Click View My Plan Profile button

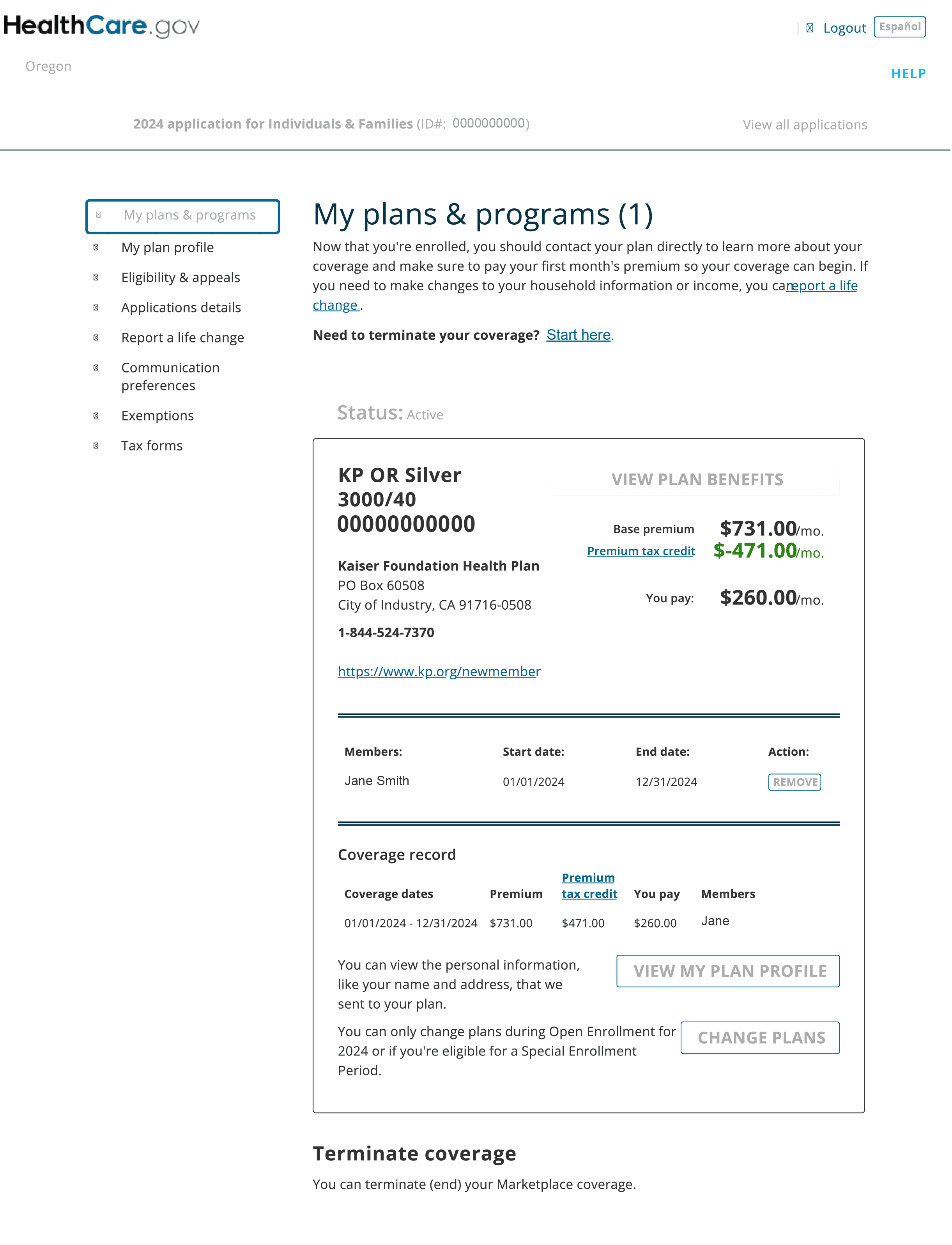pos(728,972)
